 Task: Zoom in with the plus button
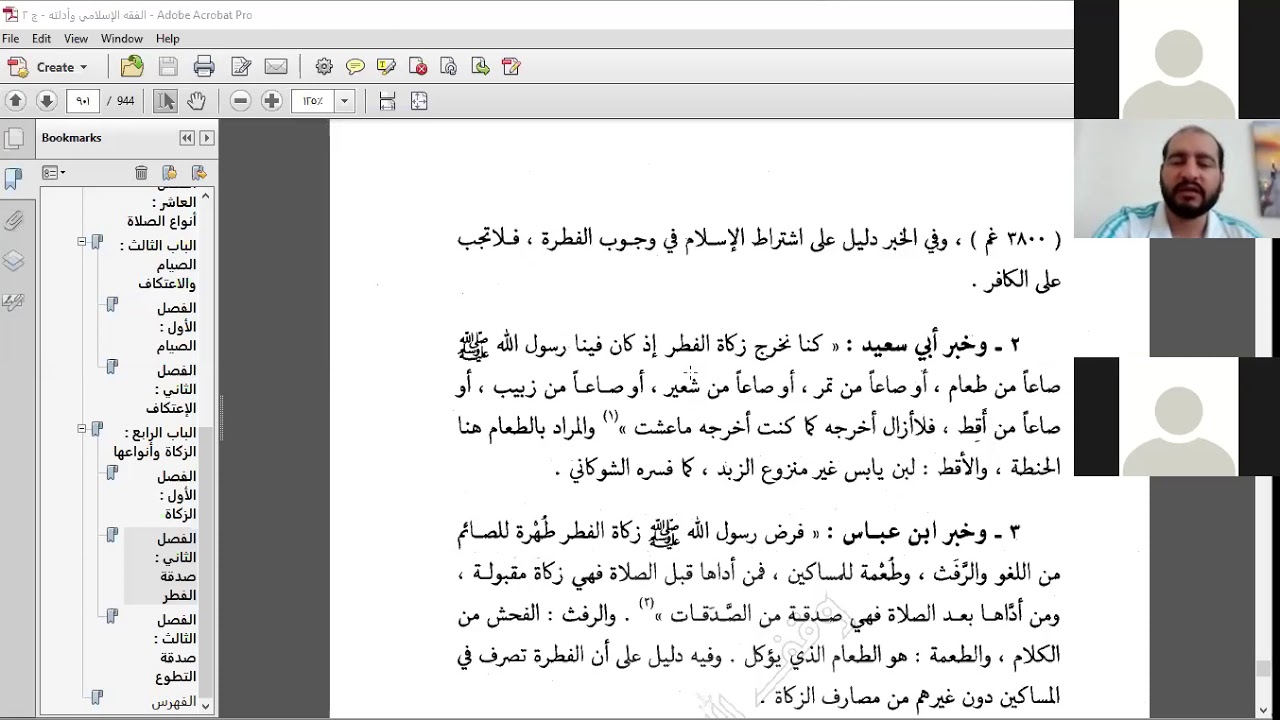(271, 100)
